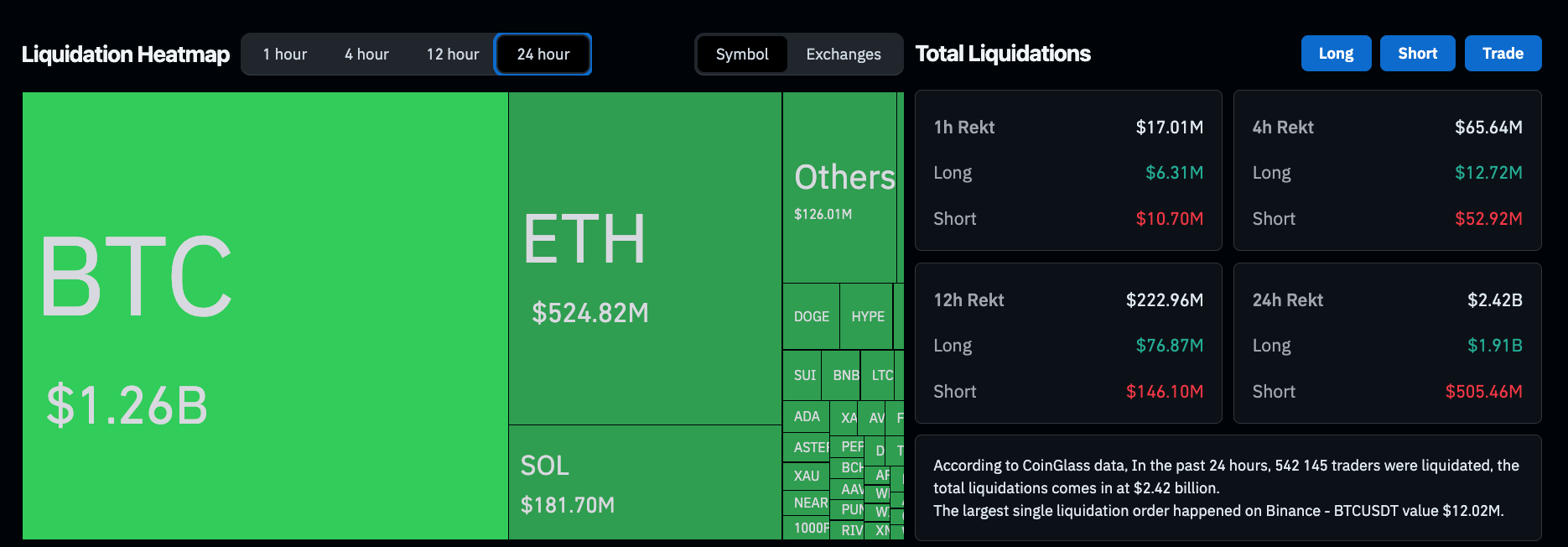Click the 24h Rekt label
The width and height of the screenshot is (1568, 547).
[1287, 300]
